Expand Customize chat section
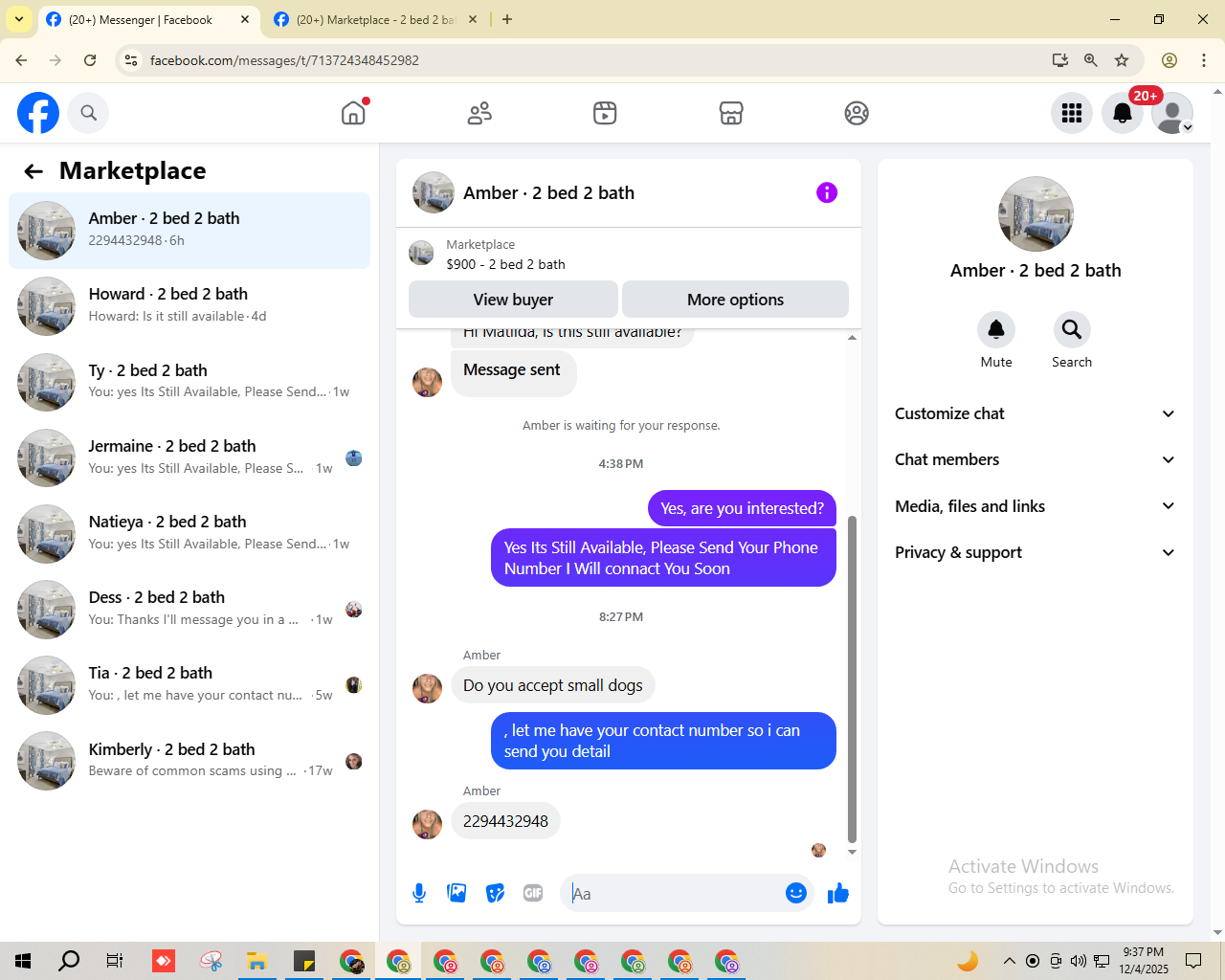 pos(1035,413)
